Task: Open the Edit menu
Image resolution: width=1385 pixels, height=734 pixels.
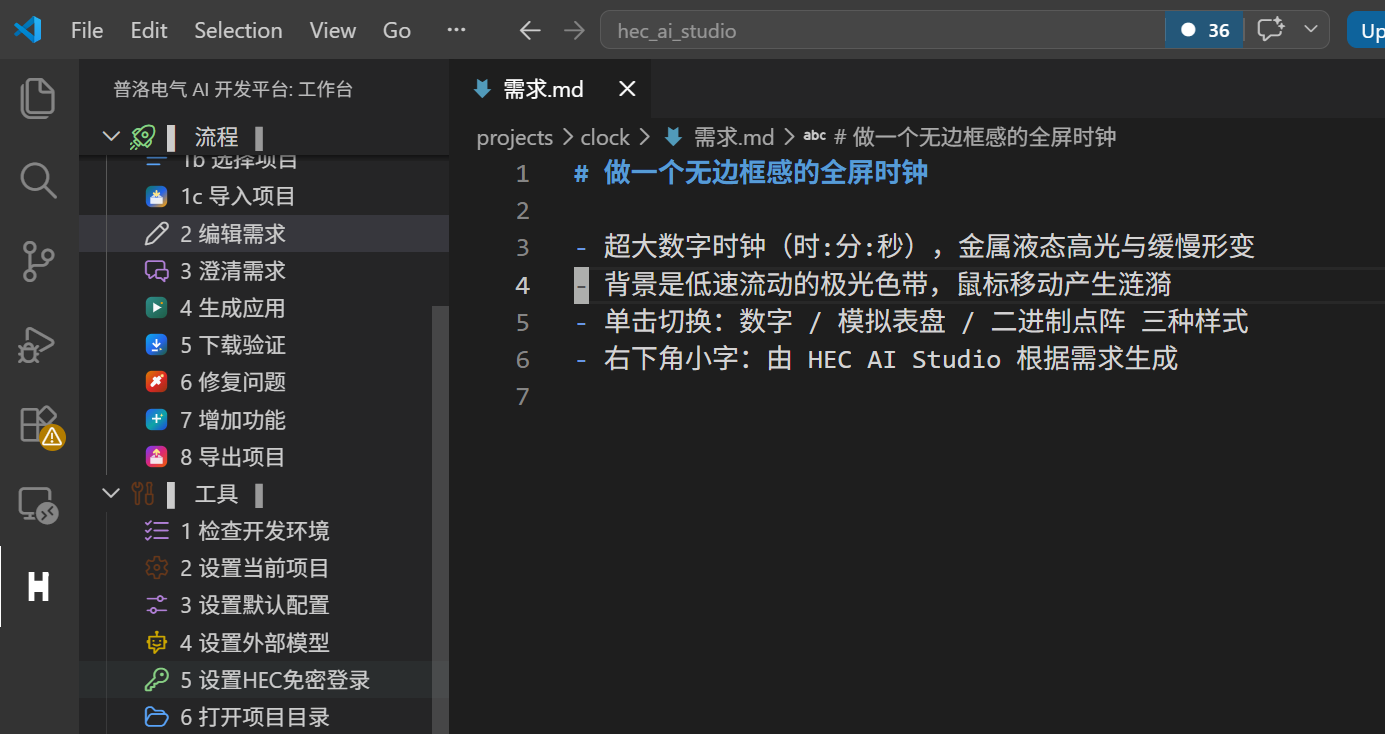Action: coord(149,30)
